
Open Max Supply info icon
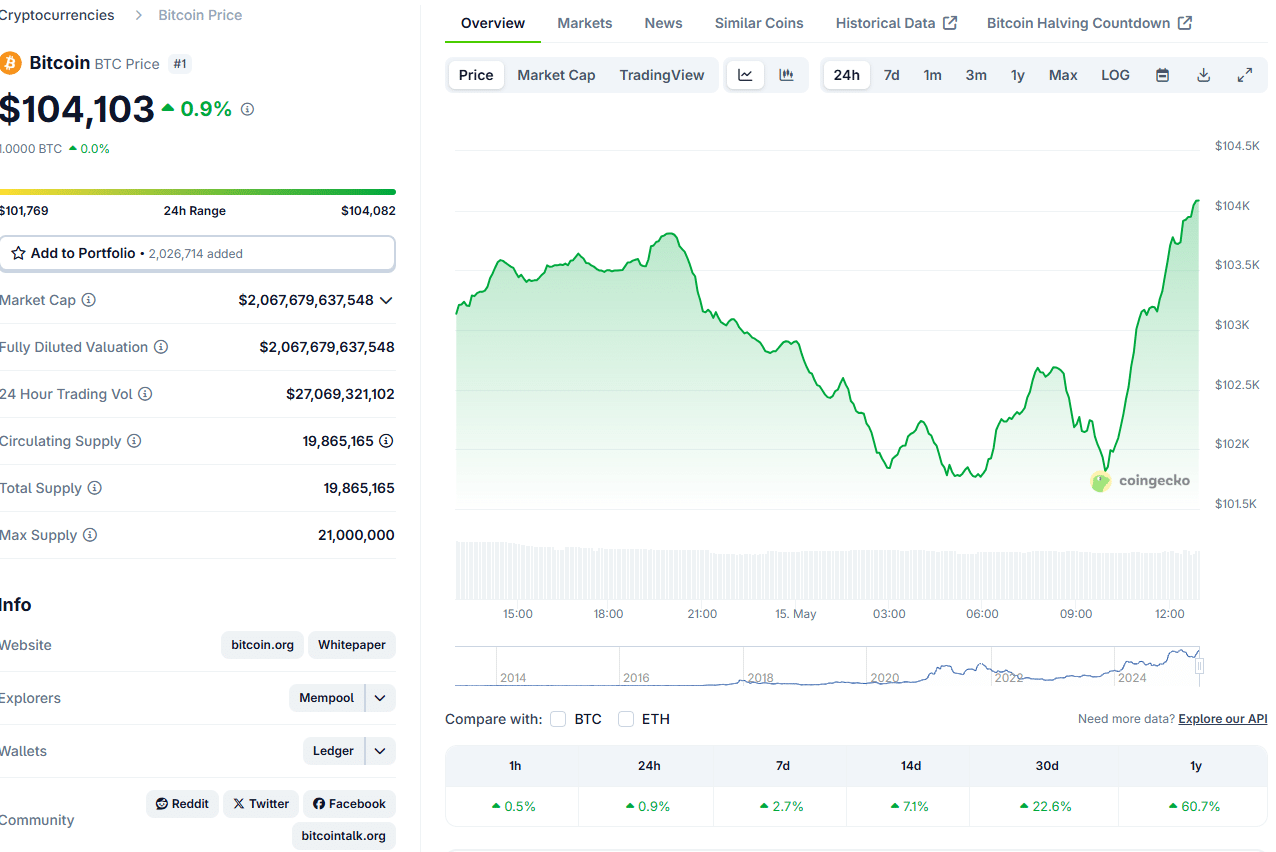(x=90, y=535)
